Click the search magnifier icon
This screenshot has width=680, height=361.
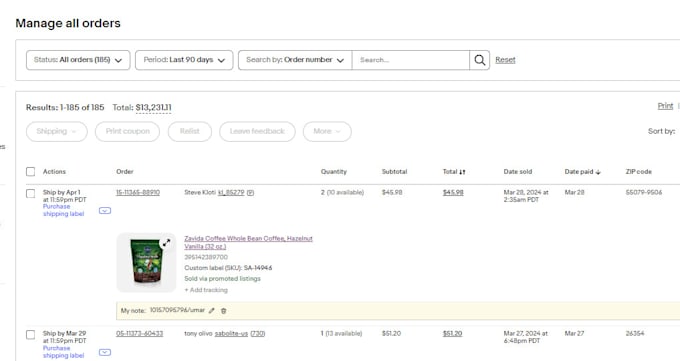[x=480, y=60]
